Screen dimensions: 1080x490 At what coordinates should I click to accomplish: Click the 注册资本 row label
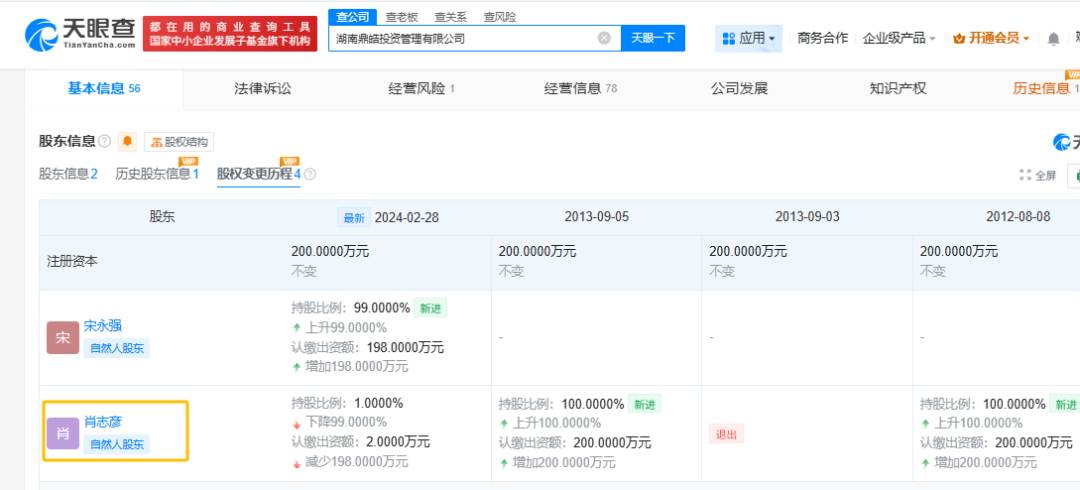(x=72, y=262)
